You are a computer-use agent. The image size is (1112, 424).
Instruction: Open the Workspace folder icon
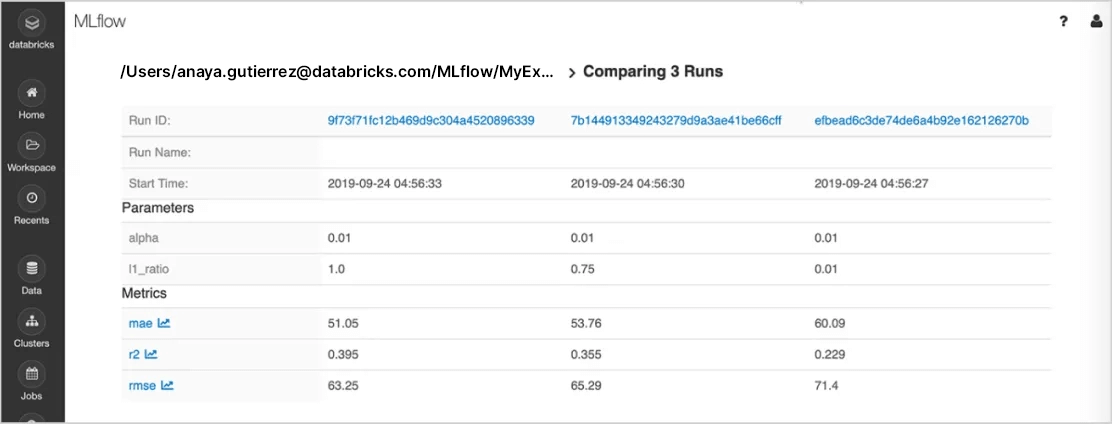pos(32,146)
